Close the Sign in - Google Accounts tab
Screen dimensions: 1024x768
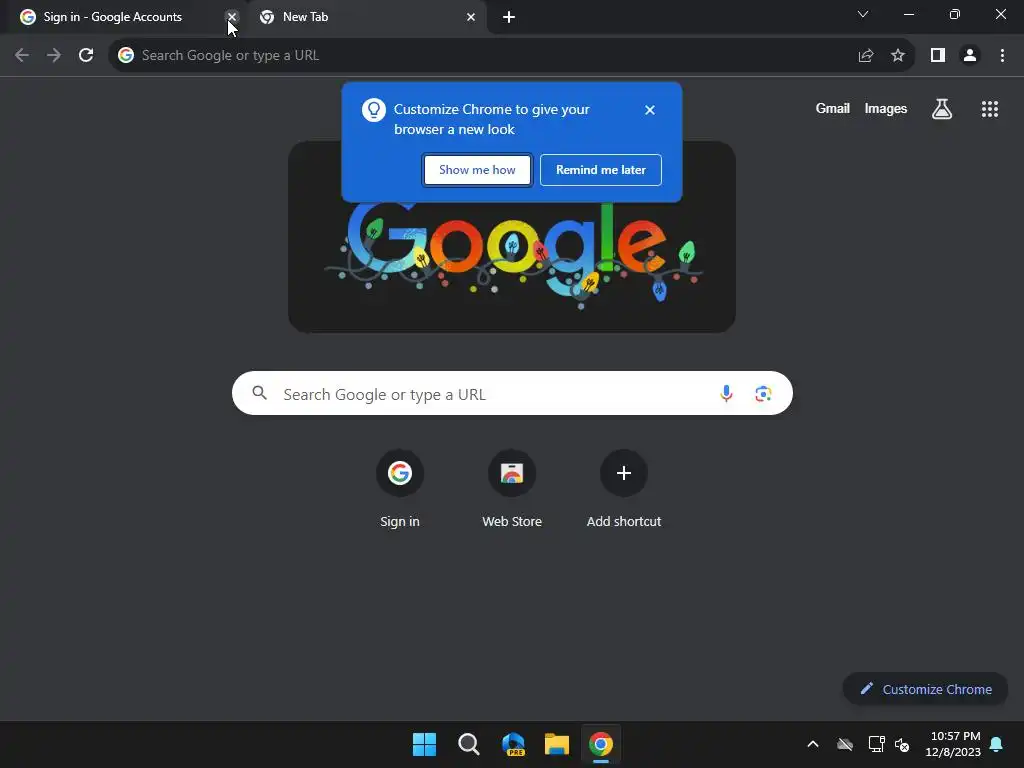point(232,17)
